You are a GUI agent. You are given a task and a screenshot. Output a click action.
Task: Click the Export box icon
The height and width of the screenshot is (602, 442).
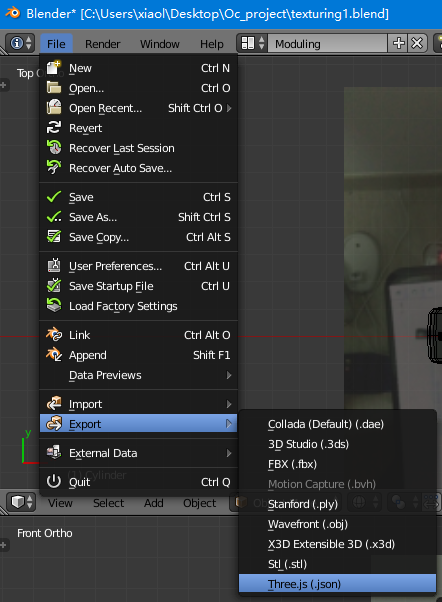pyautogui.click(x=54, y=423)
